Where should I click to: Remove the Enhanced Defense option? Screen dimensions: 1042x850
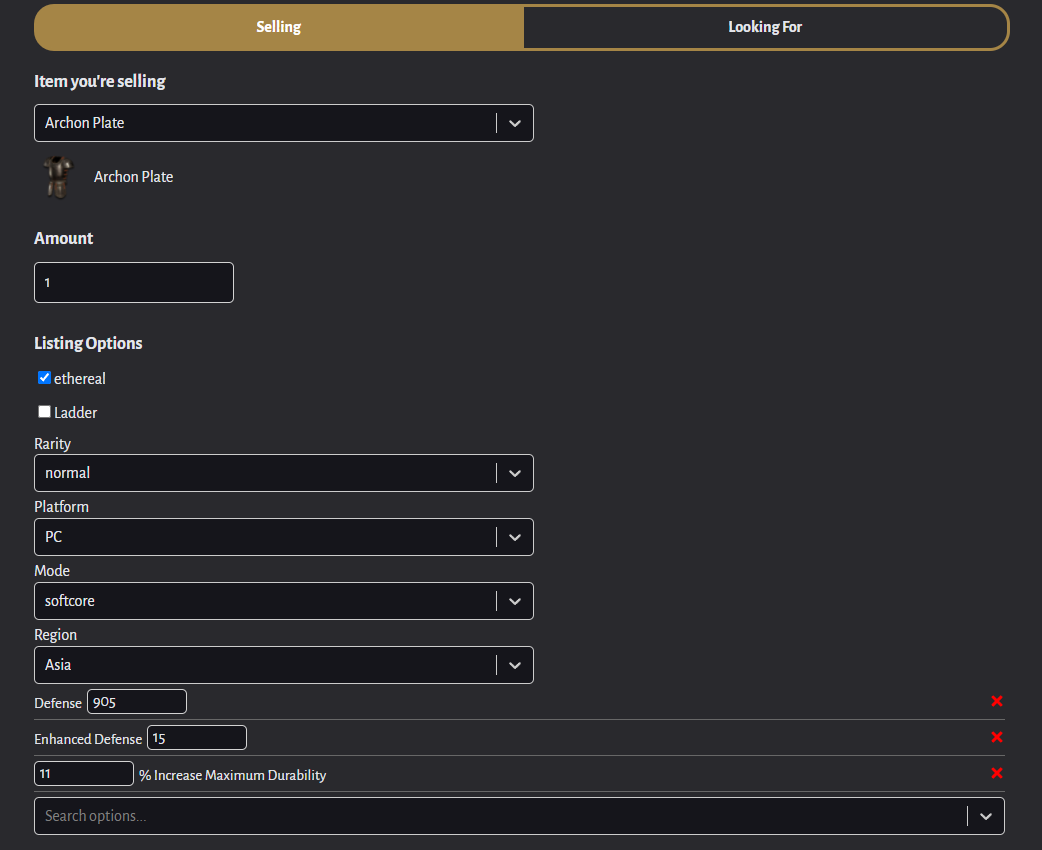tap(997, 737)
